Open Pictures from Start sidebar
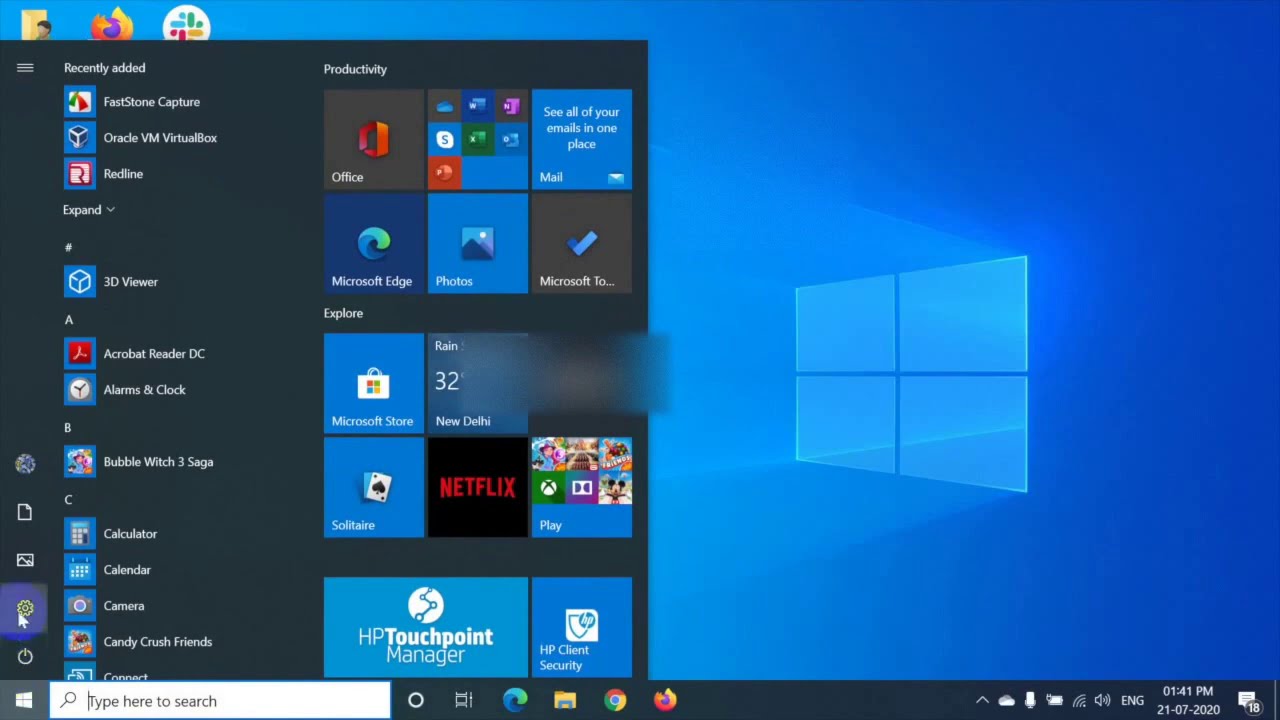Viewport: 1280px width, 720px height. (25, 560)
